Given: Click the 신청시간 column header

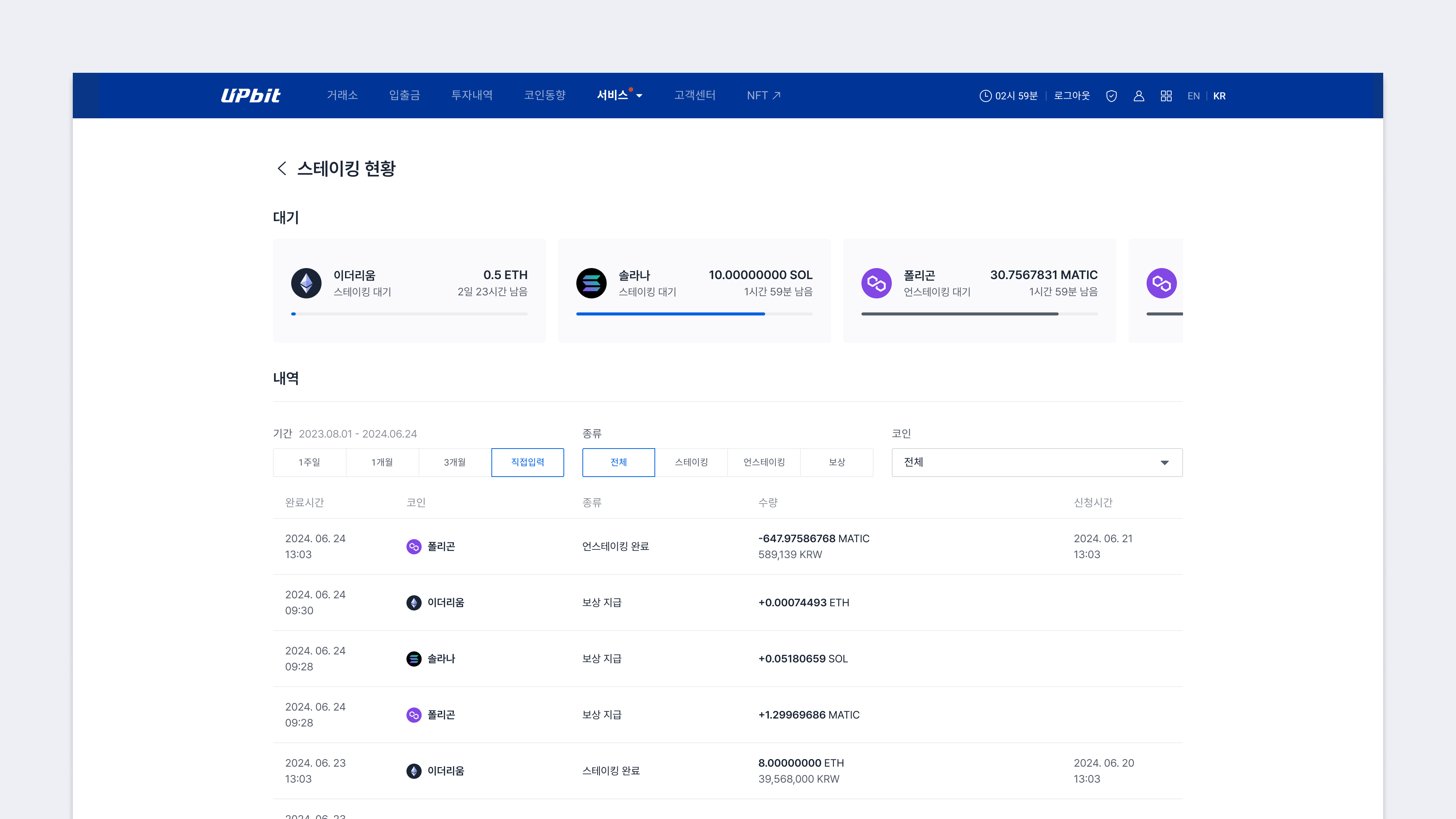Looking at the screenshot, I should 1092,502.
